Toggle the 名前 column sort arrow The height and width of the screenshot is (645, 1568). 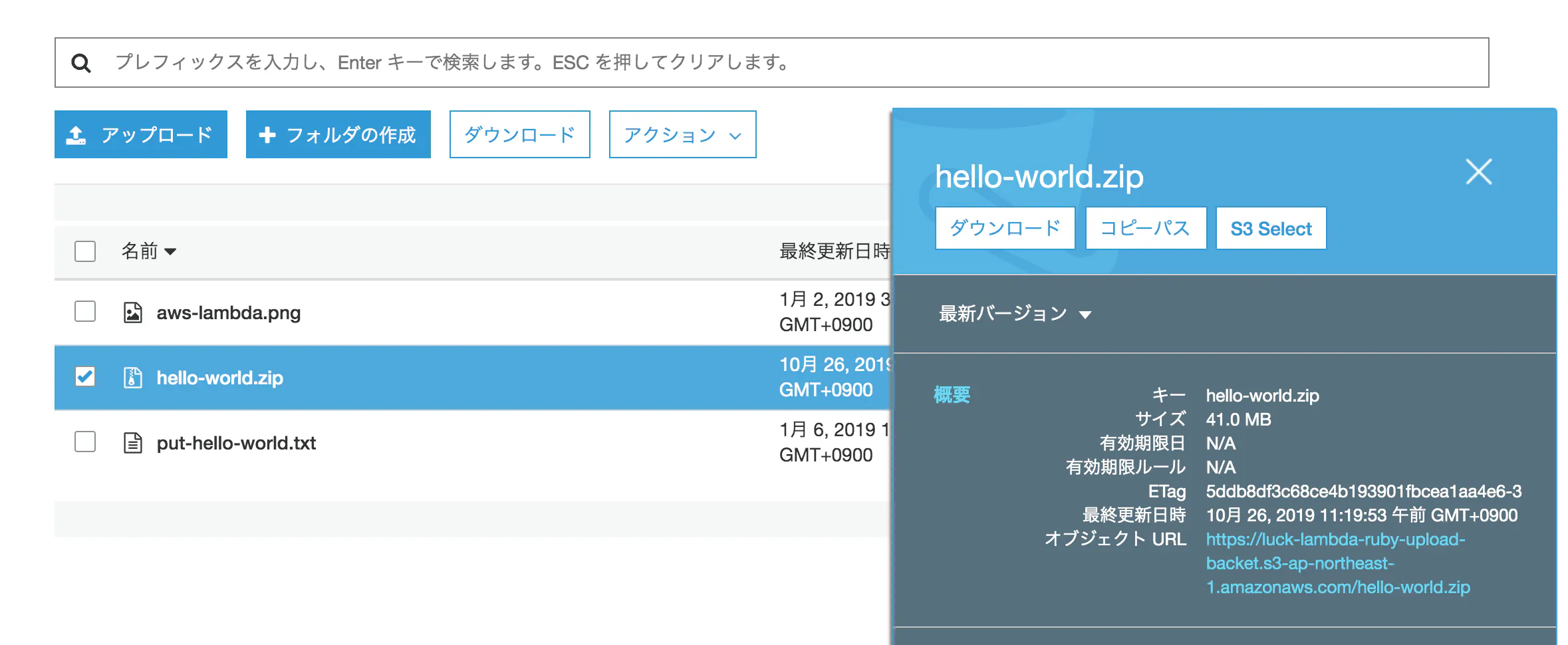(x=171, y=252)
